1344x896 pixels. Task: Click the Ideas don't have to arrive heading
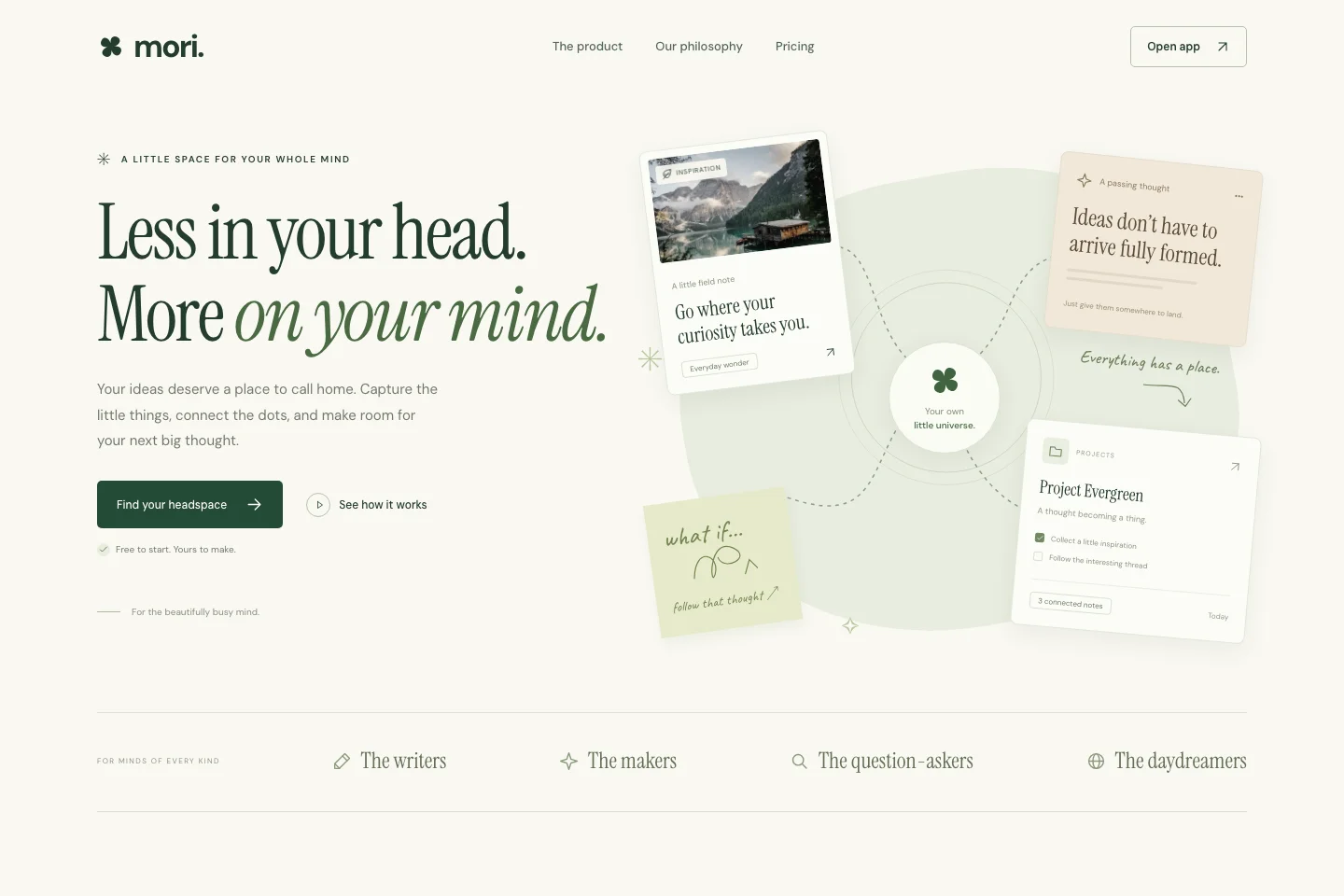pos(1145,236)
